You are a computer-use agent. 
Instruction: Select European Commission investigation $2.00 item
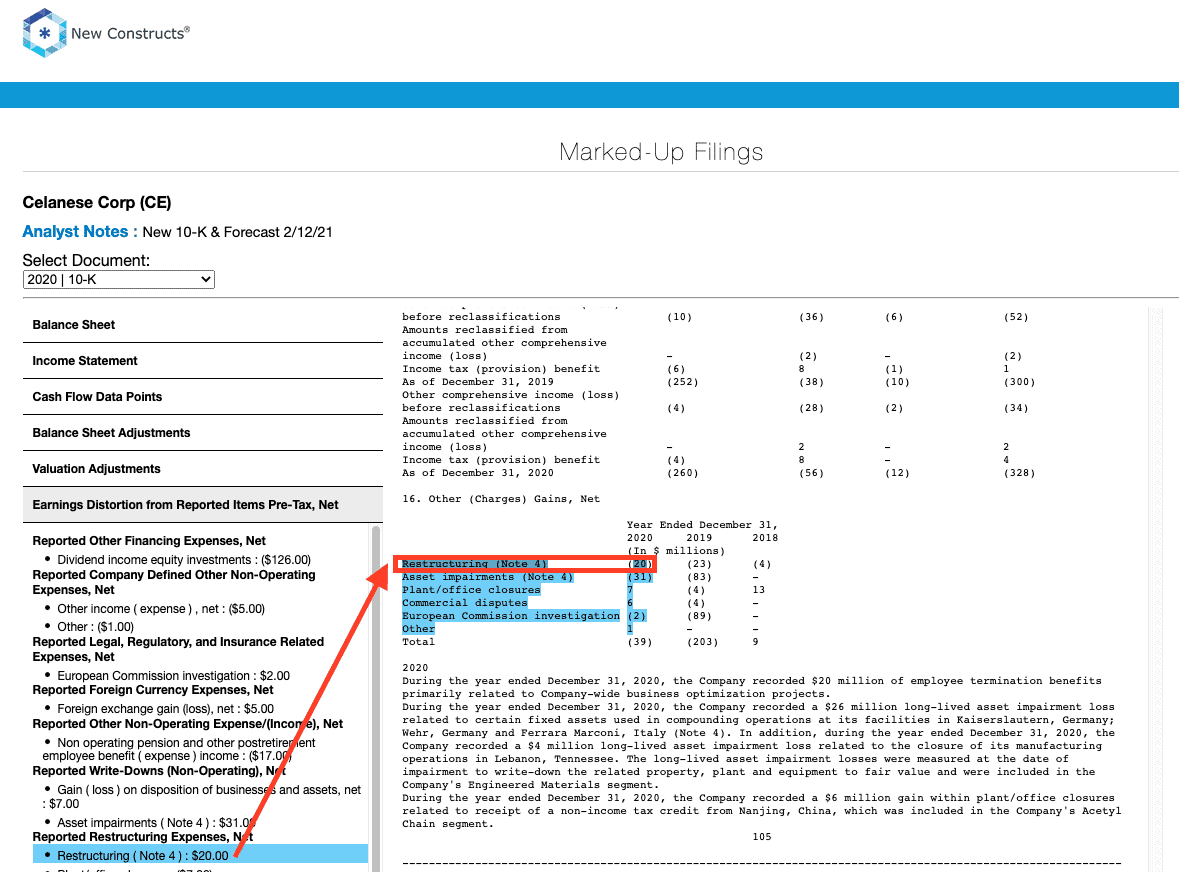click(x=174, y=676)
